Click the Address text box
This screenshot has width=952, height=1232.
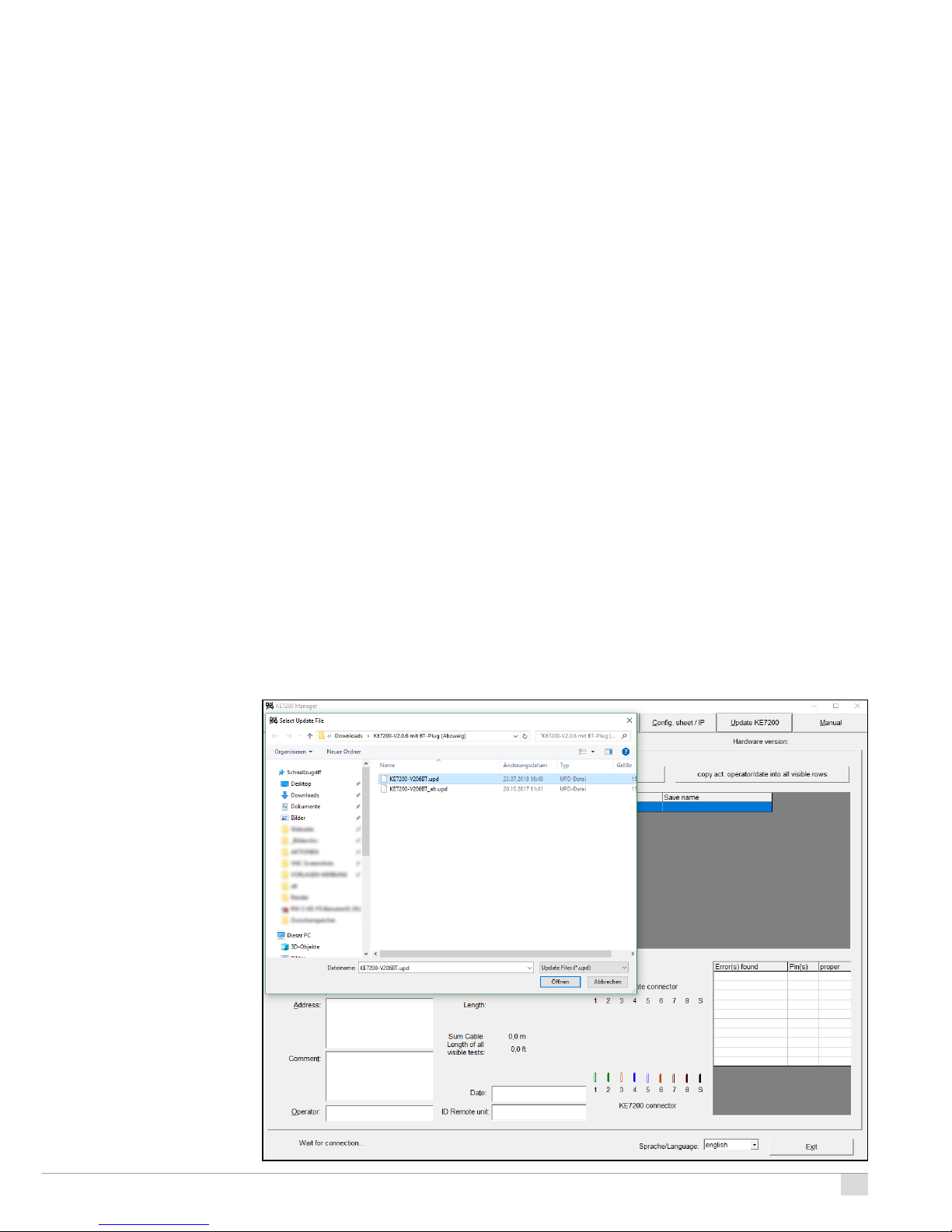coord(379,1024)
